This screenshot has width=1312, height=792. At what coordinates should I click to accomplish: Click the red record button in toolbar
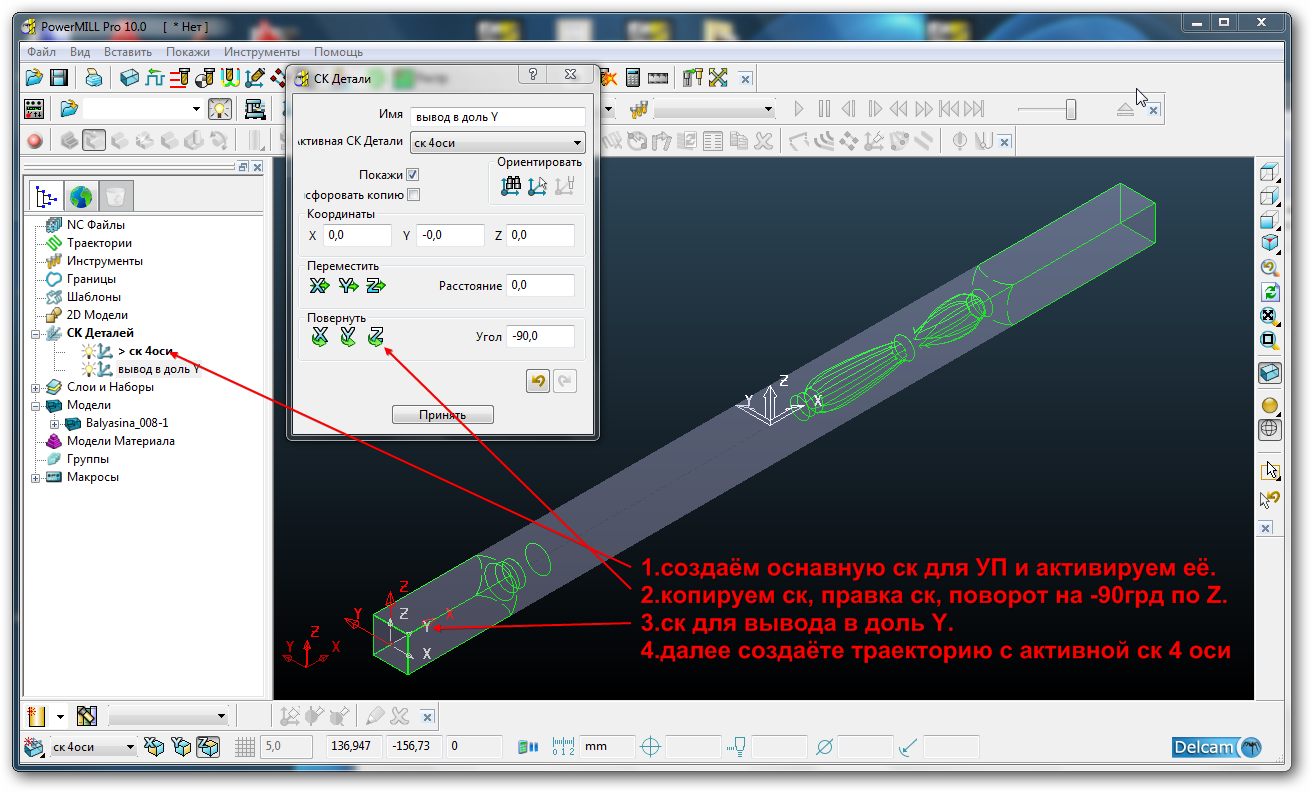[35, 141]
